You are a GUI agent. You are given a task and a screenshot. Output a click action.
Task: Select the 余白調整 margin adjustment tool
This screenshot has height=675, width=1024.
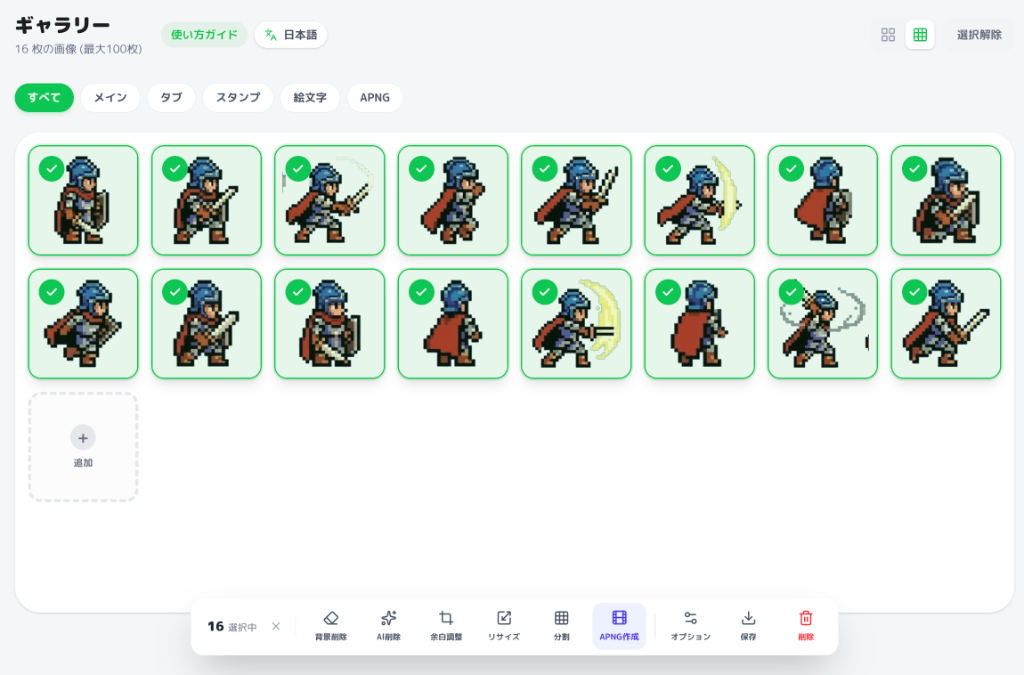[x=448, y=625]
